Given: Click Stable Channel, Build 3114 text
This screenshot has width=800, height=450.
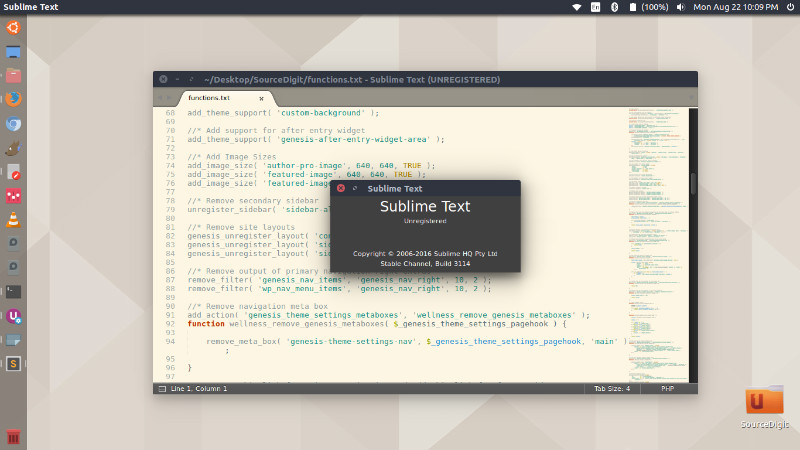Looking at the screenshot, I should point(425,264).
